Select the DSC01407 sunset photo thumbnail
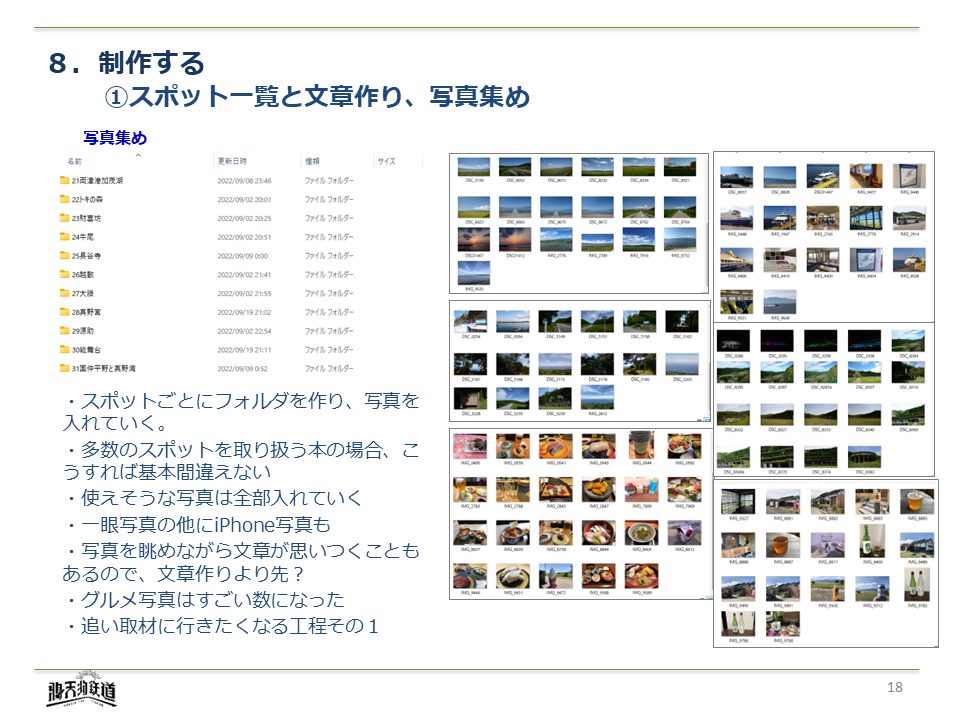 pyautogui.click(x=473, y=239)
